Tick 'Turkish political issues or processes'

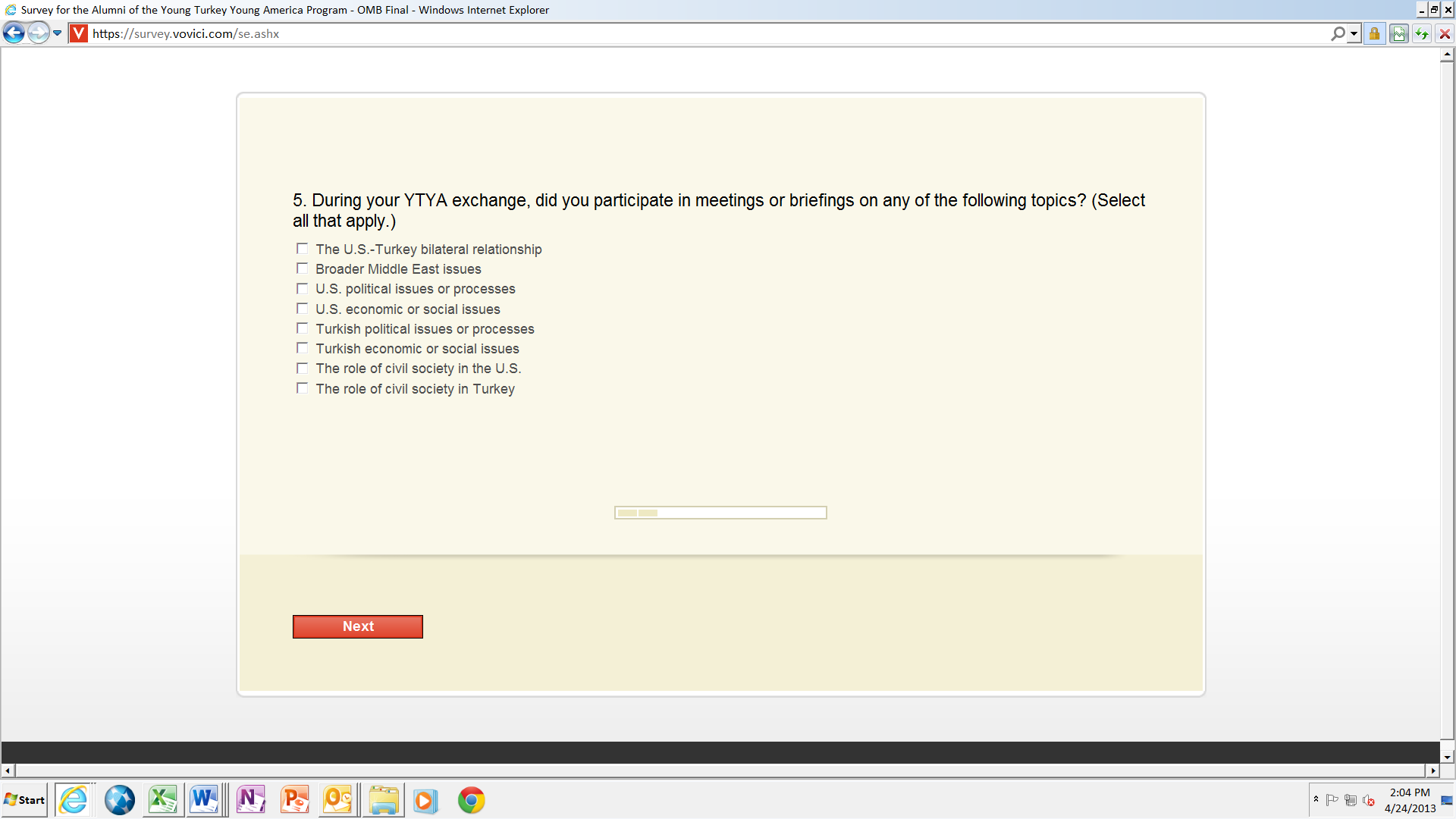click(302, 328)
